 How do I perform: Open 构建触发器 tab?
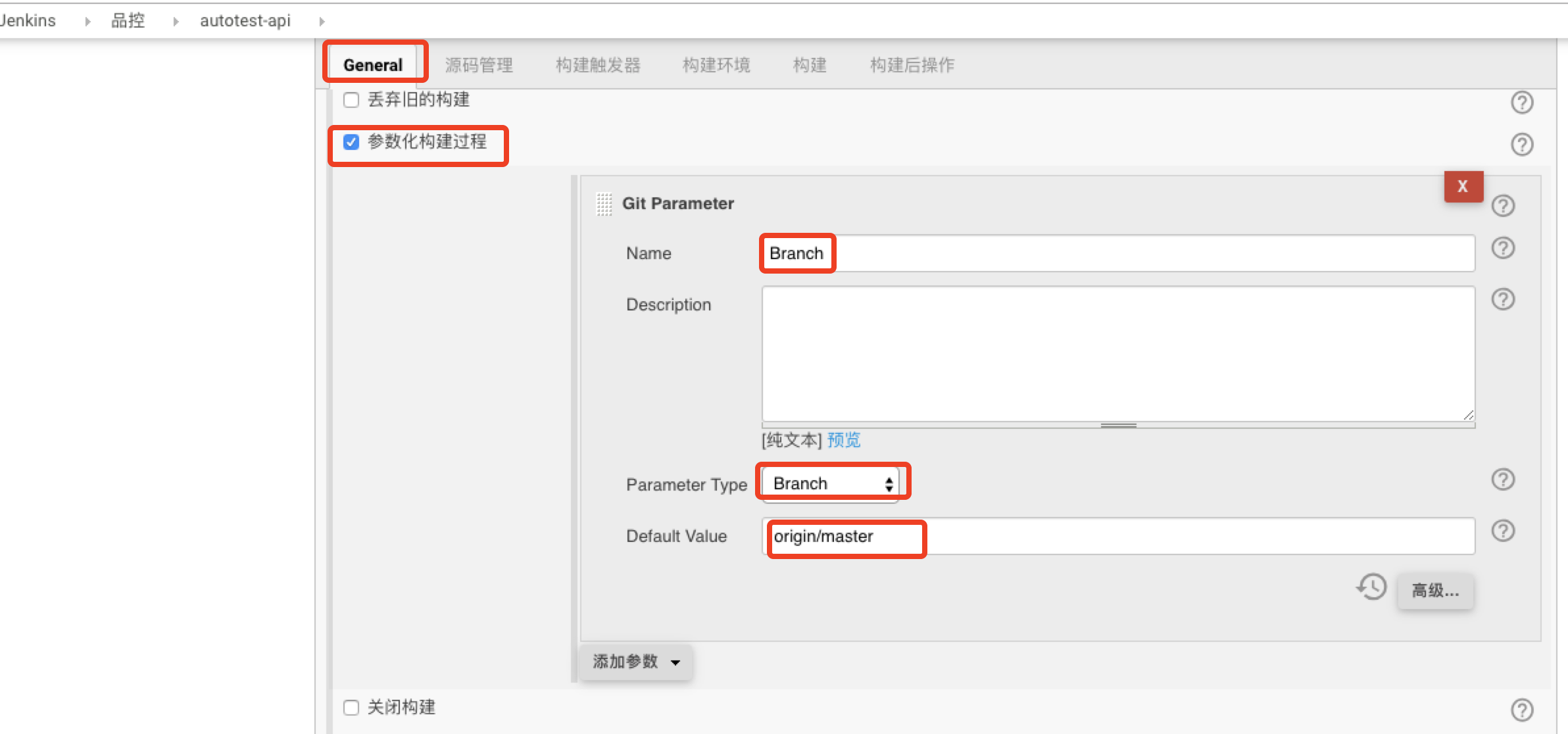pyautogui.click(x=590, y=64)
